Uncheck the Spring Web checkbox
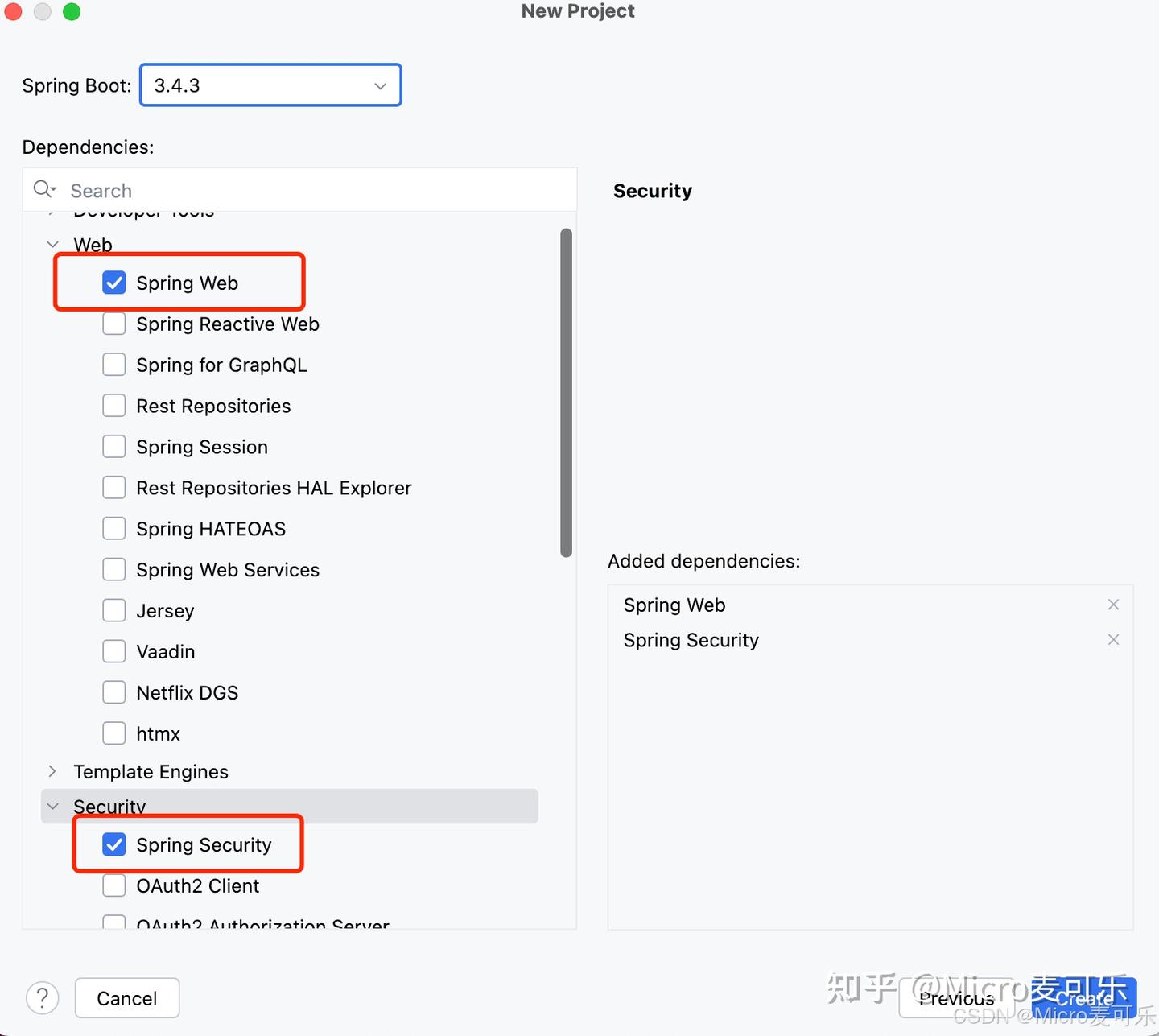This screenshot has width=1159, height=1036. coord(114,283)
